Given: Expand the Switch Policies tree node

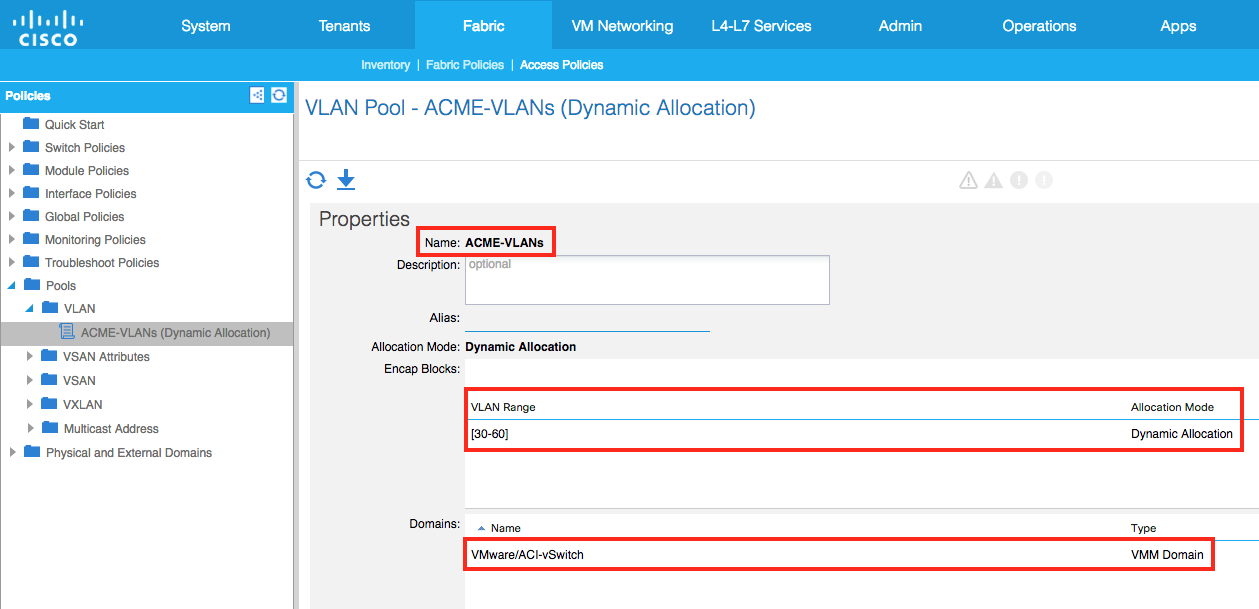Looking at the screenshot, I should [12, 147].
